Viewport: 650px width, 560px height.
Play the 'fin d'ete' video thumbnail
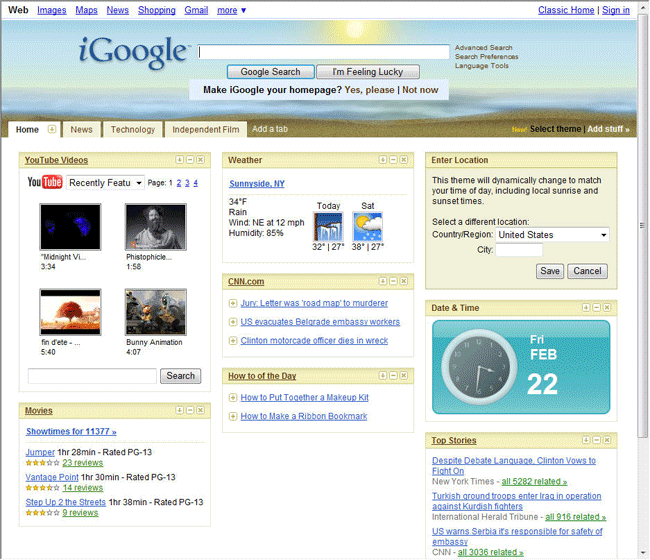pos(70,312)
